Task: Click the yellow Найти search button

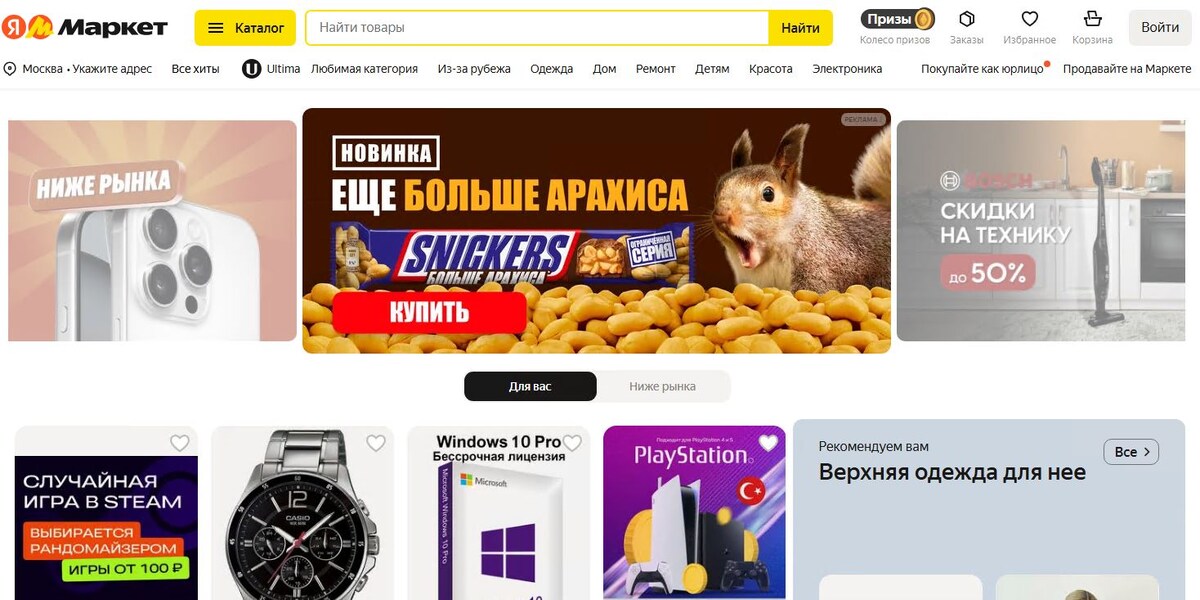Action: coord(800,28)
